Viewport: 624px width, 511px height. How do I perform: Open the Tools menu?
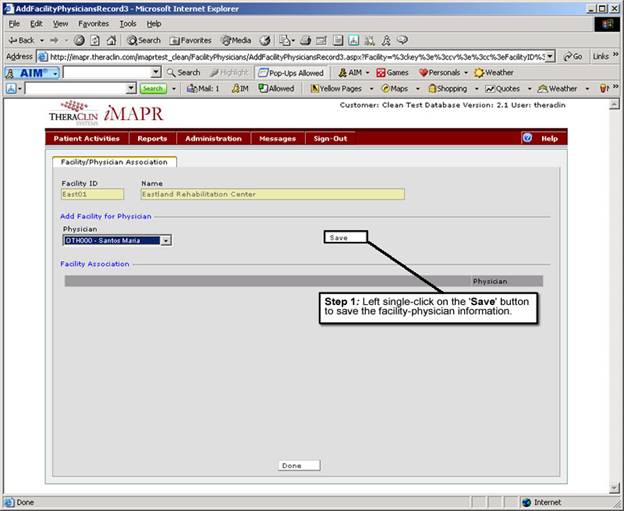(128, 23)
